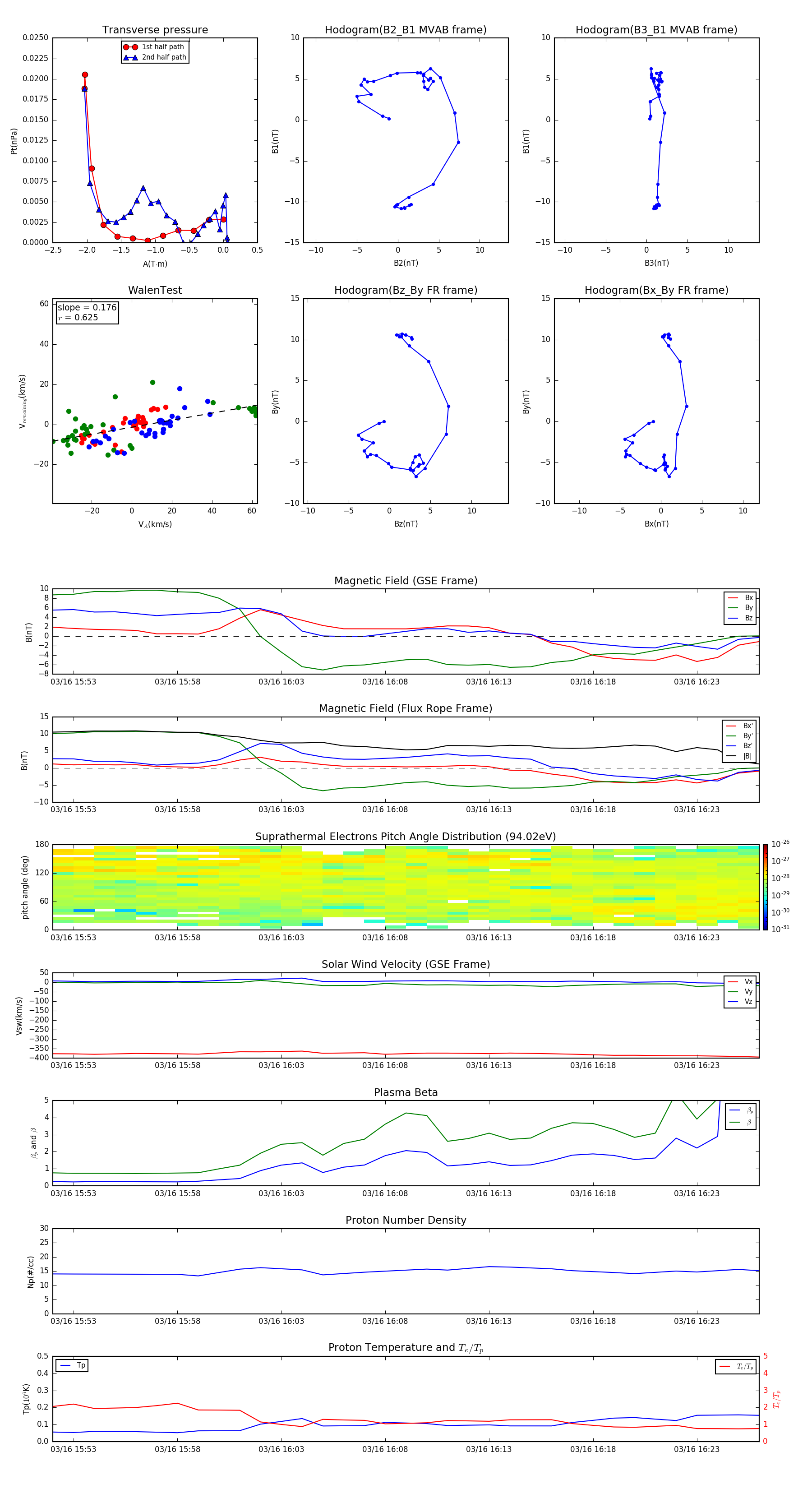The image size is (812, 1489).
Task: Select the 'Vy' legend entry in velocity plot
Action: pyautogui.click(x=741, y=991)
